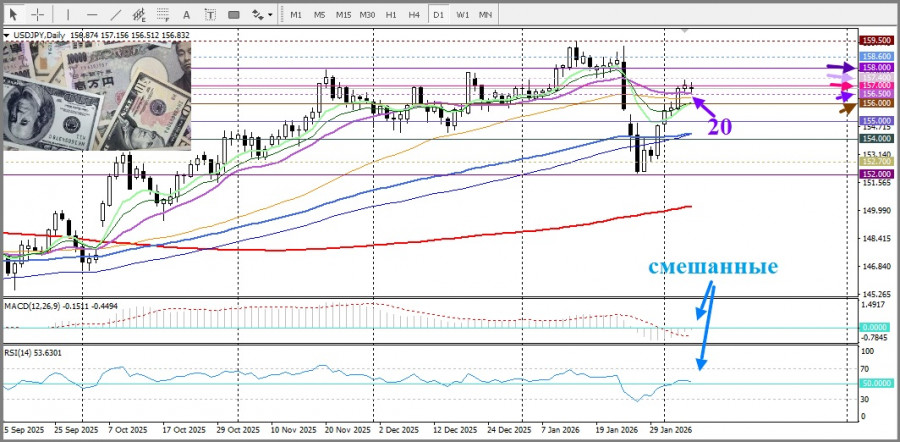Click the RSI(14) indicator label
This screenshot has height=442, width=900.
tap(38, 351)
